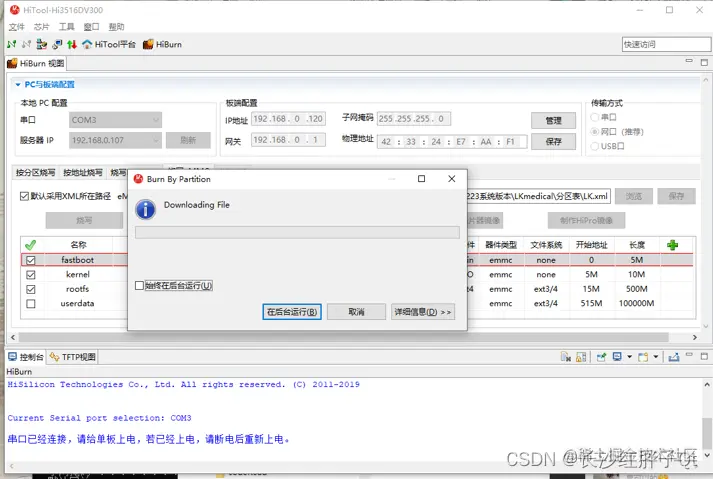Open the 帮助 menu
Image resolution: width=713 pixels, height=479 pixels.
point(116,27)
